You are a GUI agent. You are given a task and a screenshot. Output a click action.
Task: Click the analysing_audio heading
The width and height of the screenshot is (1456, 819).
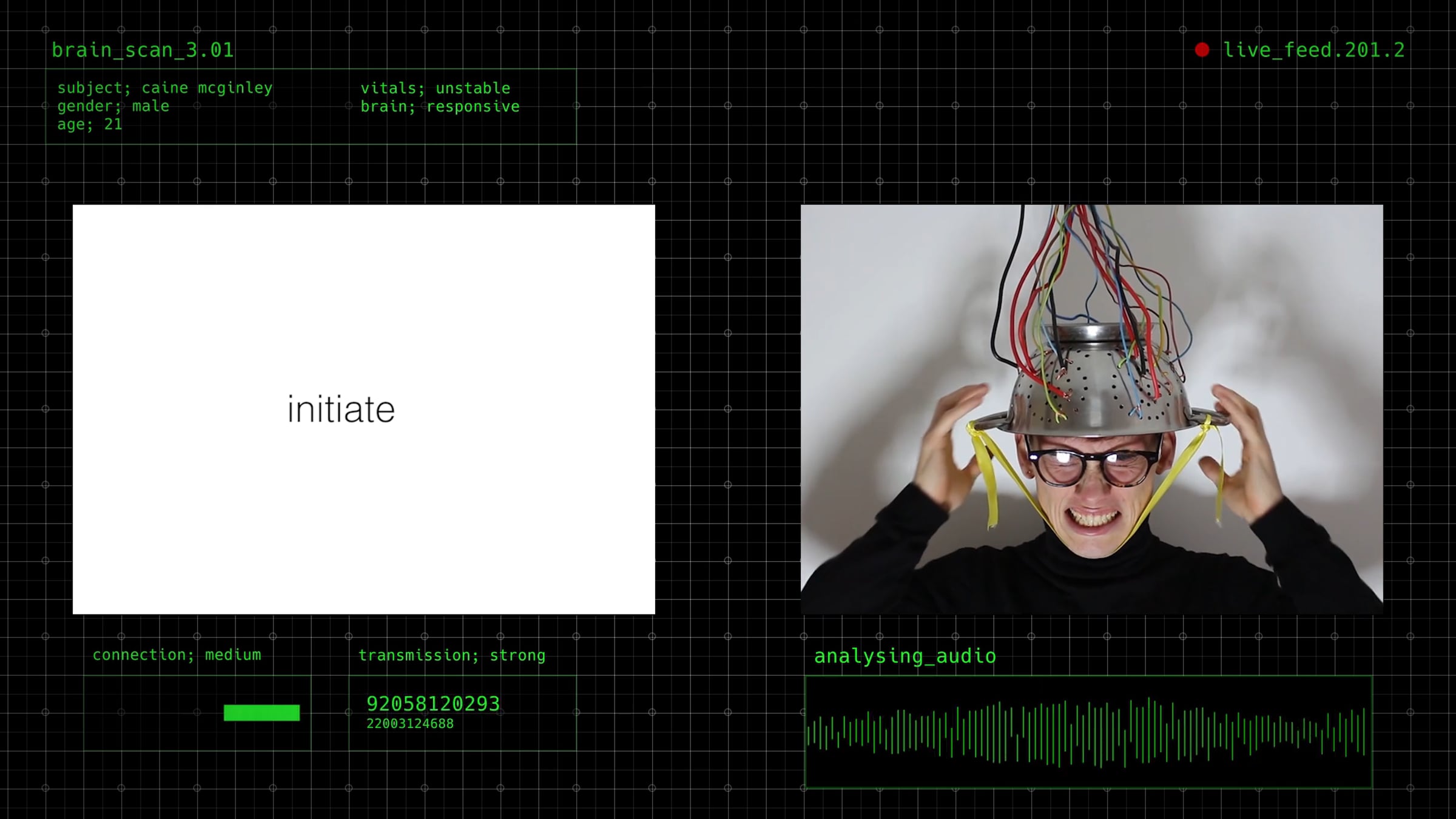[905, 656]
